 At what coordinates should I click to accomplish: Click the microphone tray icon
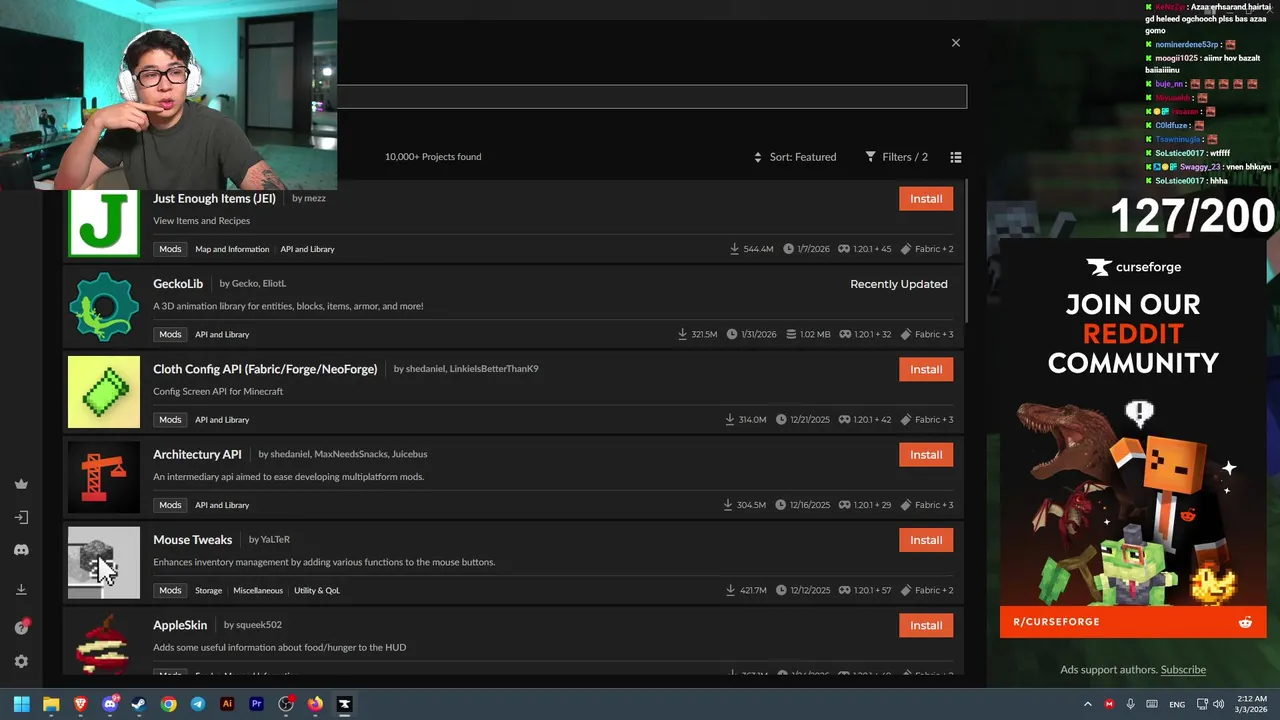tap(1130, 704)
